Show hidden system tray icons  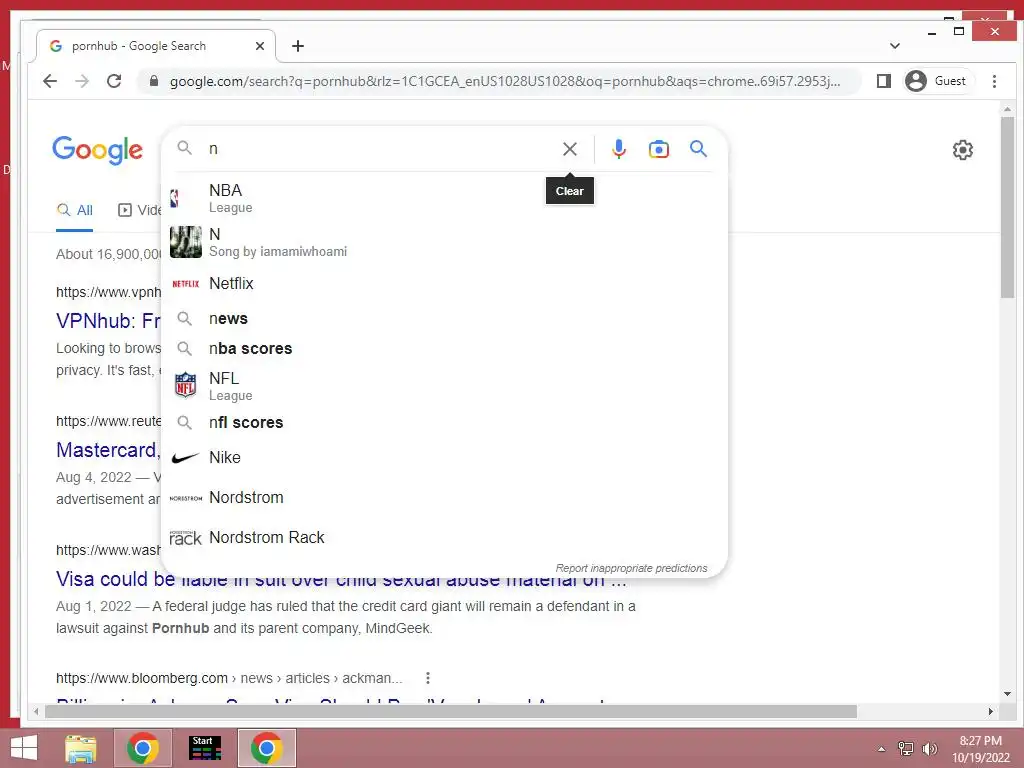click(x=882, y=749)
